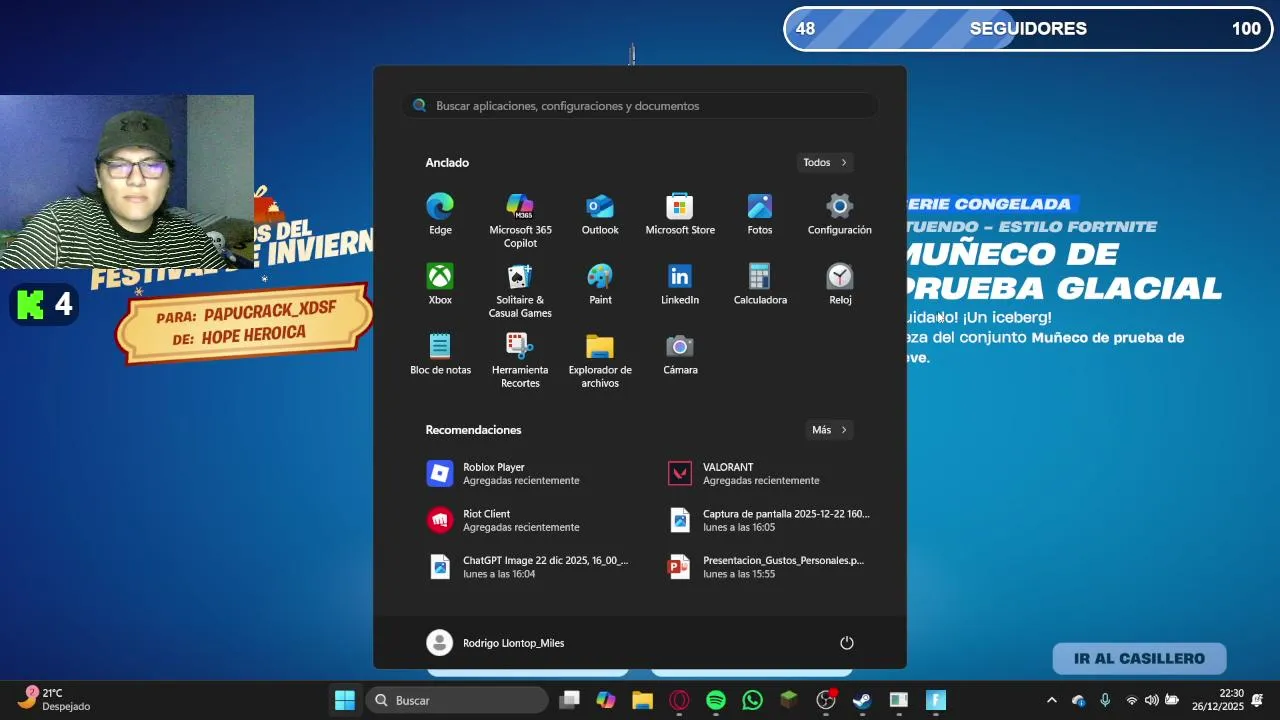
Task: Open File Explorer from taskbar
Action: coord(642,700)
